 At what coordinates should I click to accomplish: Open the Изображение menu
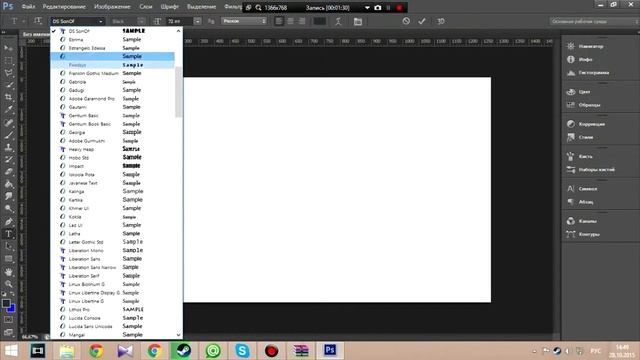[112, 7]
